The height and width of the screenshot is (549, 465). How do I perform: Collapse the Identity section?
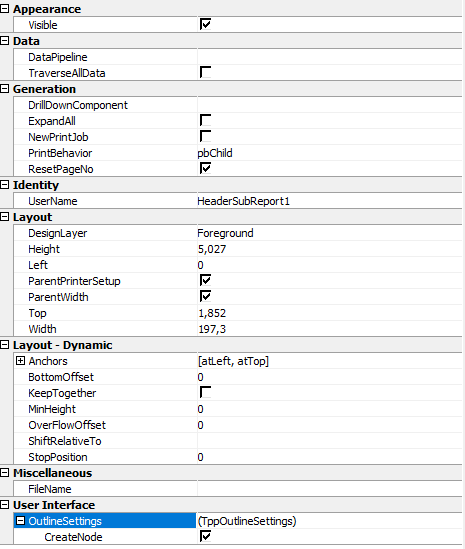pos(5,185)
